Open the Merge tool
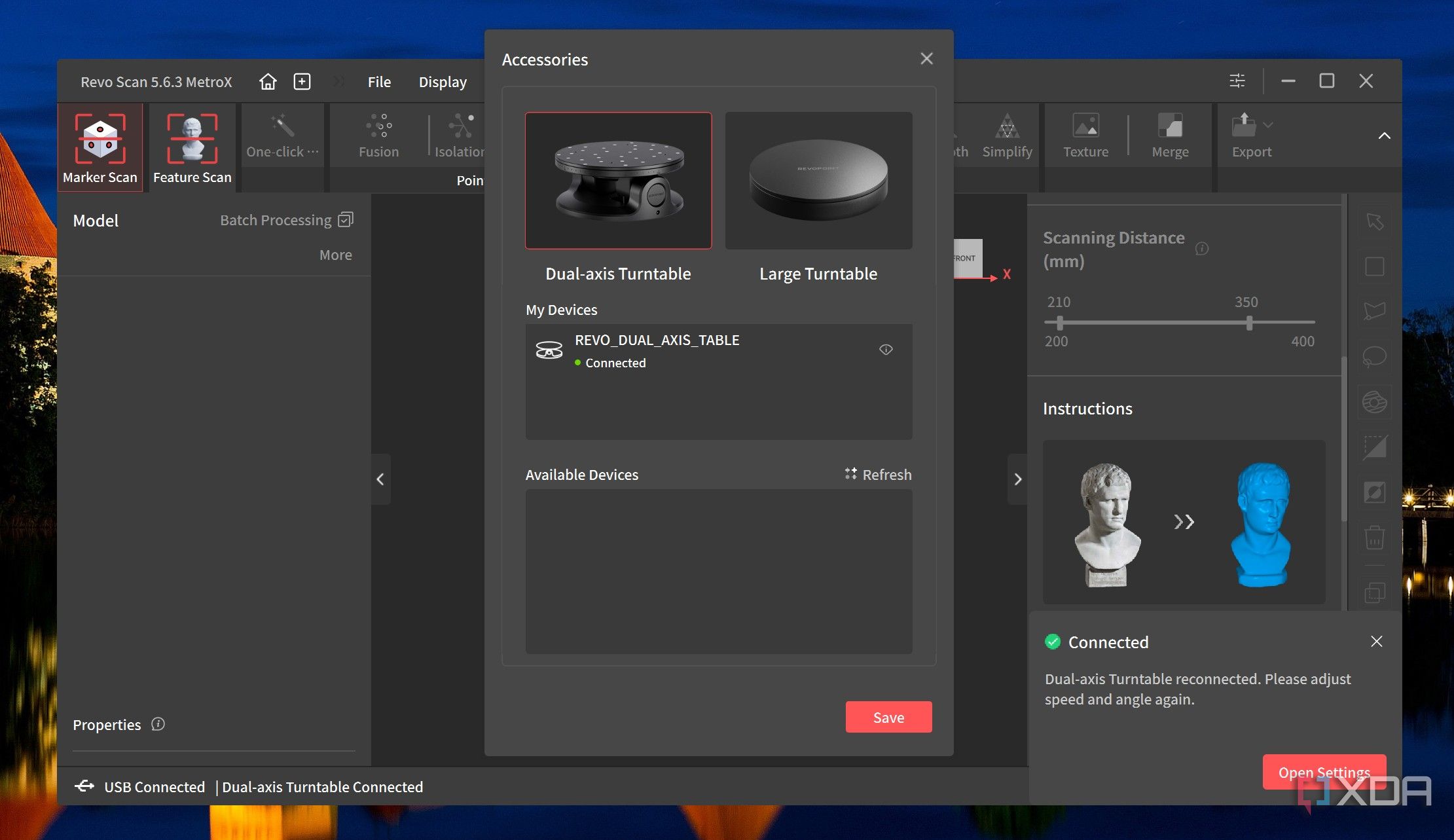This screenshot has height=840, width=1454. [x=1170, y=136]
